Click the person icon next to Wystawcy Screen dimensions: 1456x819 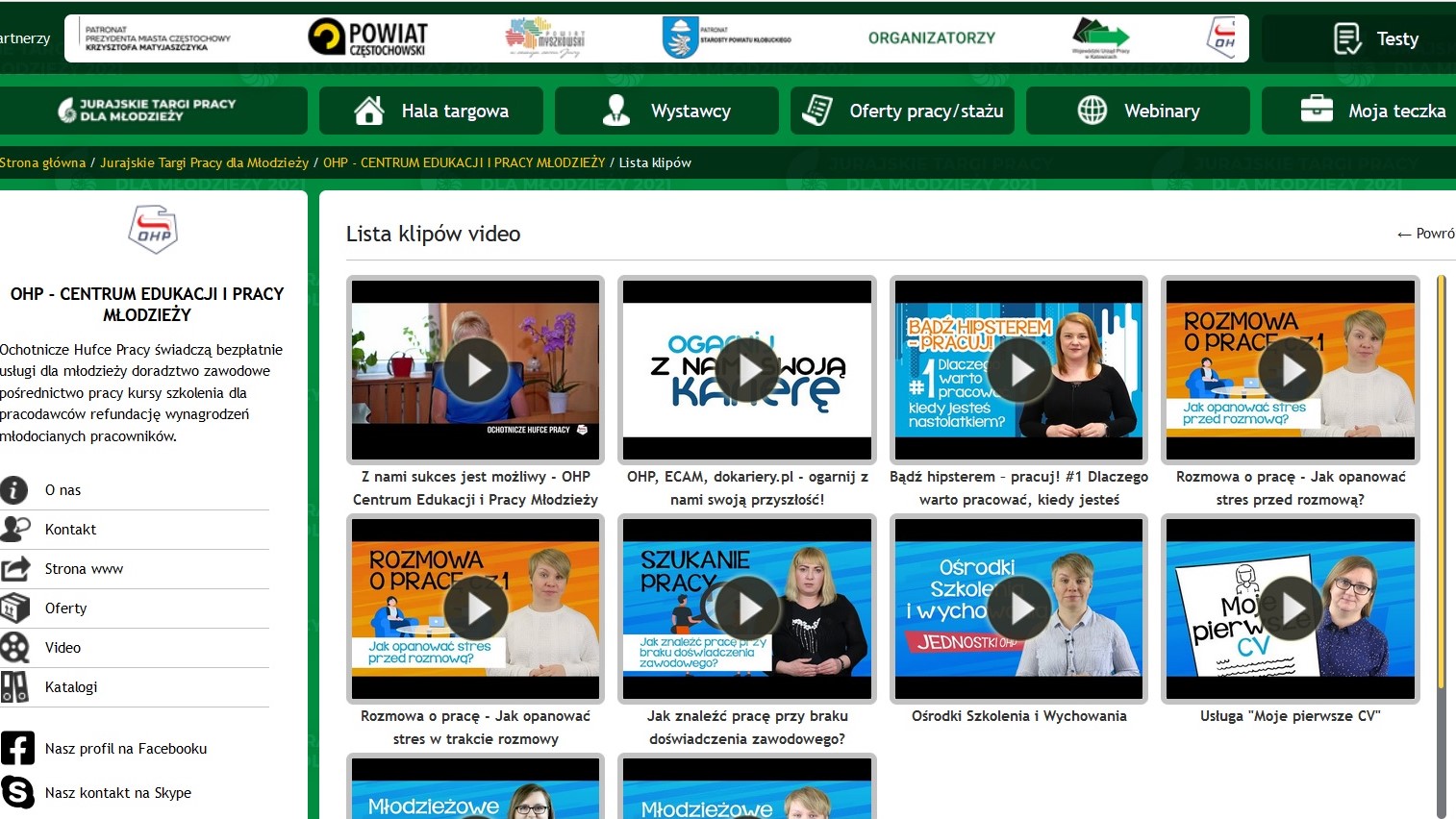(x=615, y=111)
